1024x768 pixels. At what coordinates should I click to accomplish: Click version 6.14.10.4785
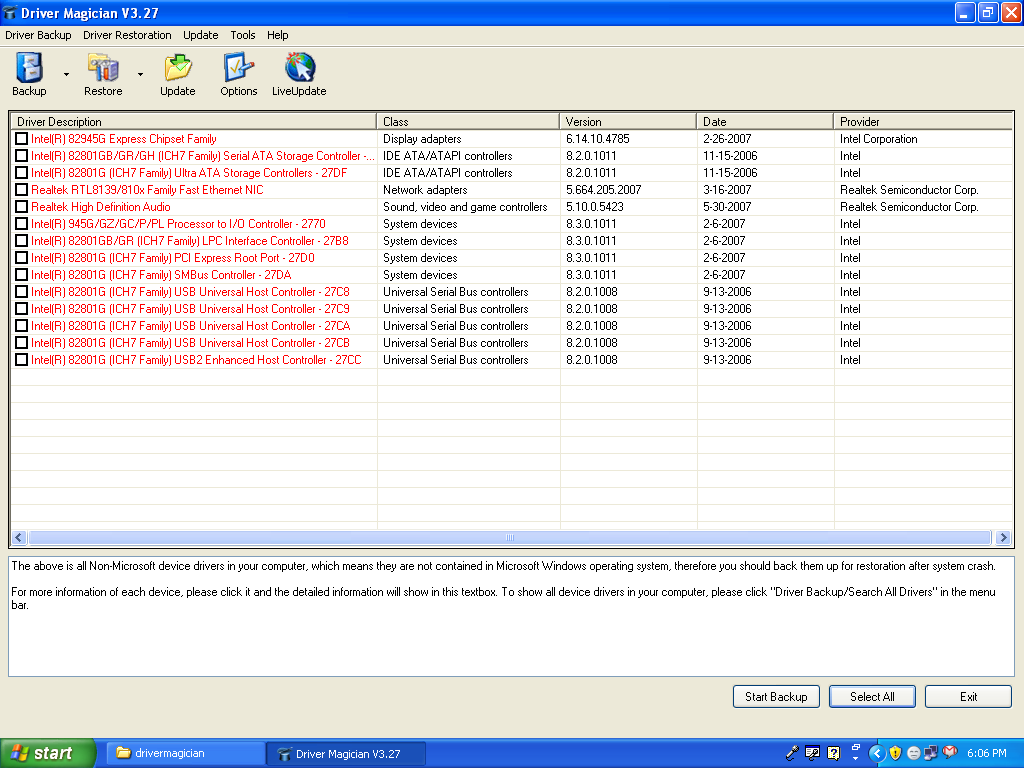598,138
